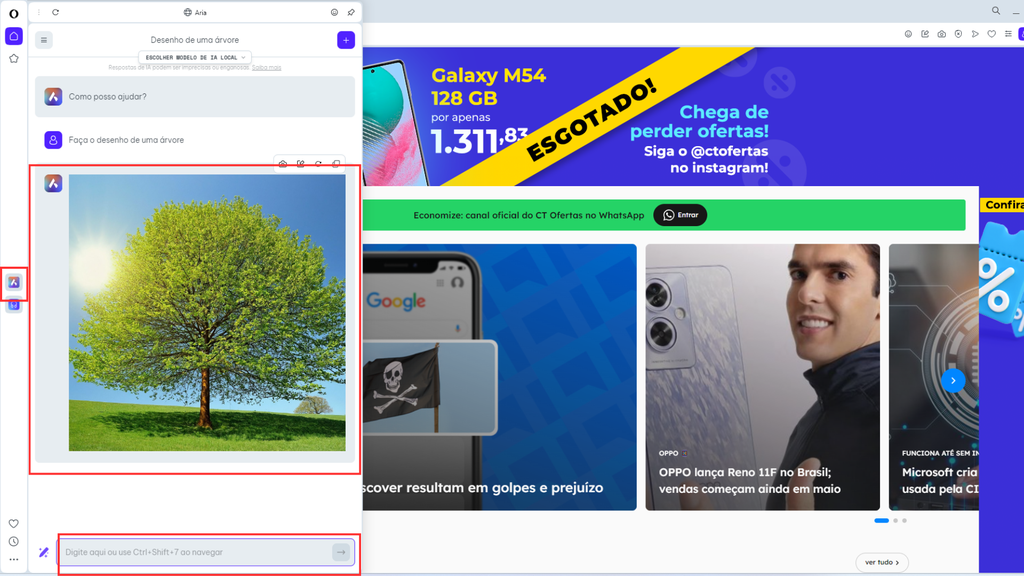Open Easy Setup sliders icon
The height and width of the screenshot is (576, 1024).
(x=1008, y=34)
